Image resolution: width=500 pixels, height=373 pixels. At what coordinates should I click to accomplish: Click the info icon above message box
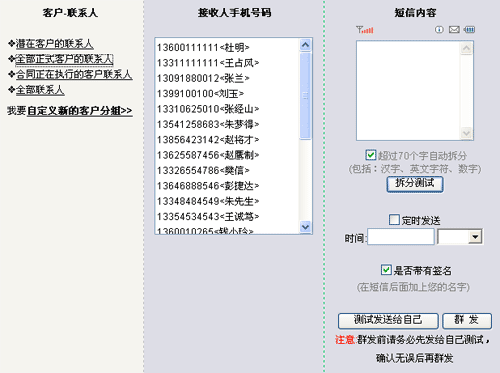click(x=439, y=30)
